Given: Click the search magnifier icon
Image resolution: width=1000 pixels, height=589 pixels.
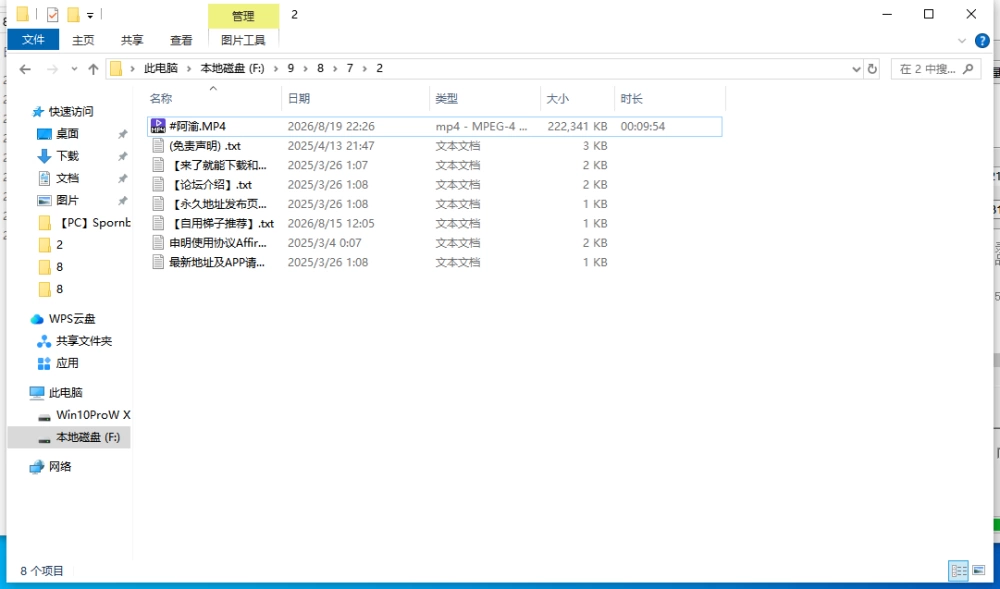Looking at the screenshot, I should (x=968, y=68).
